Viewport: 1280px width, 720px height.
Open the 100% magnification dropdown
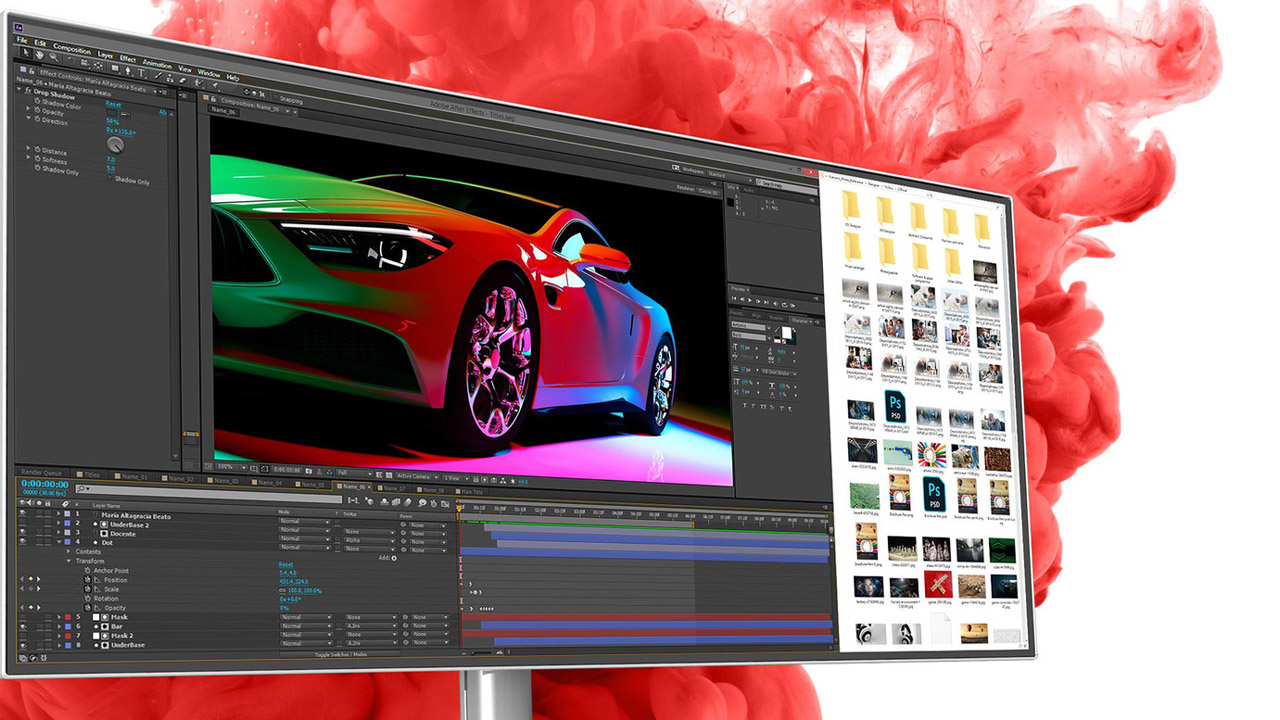tap(230, 467)
